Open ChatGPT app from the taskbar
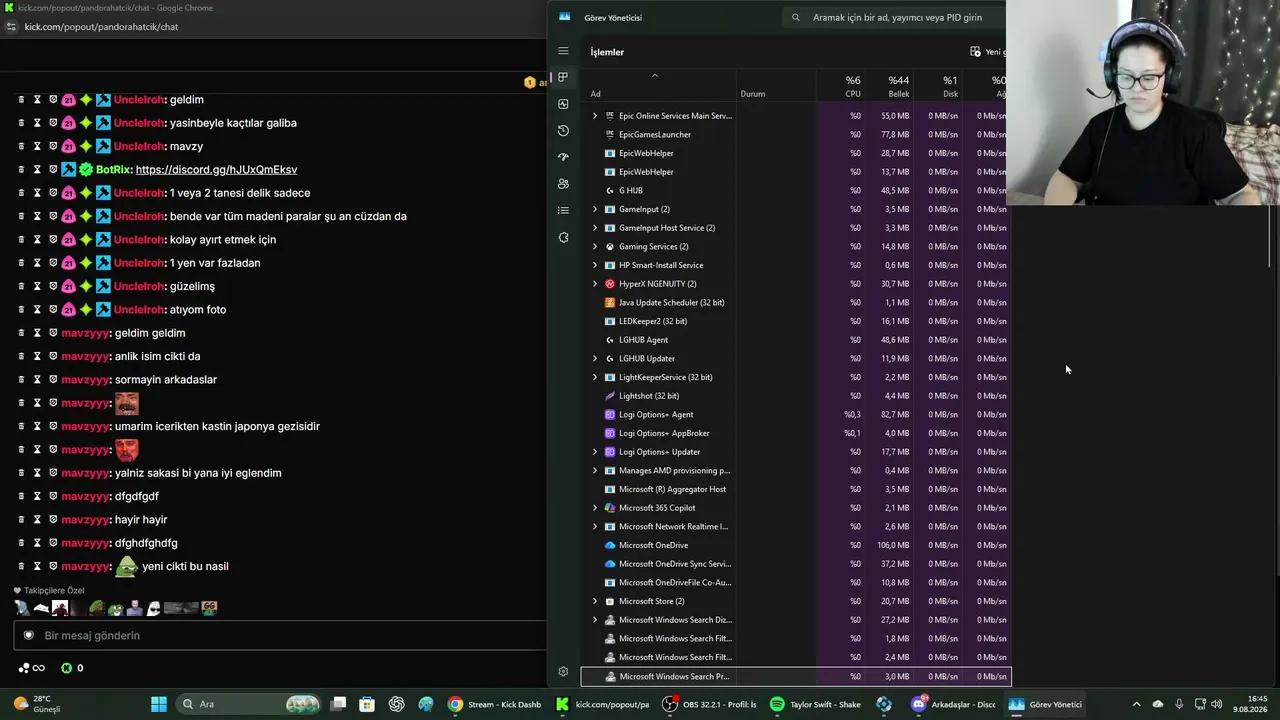1280x720 pixels. (x=397, y=704)
